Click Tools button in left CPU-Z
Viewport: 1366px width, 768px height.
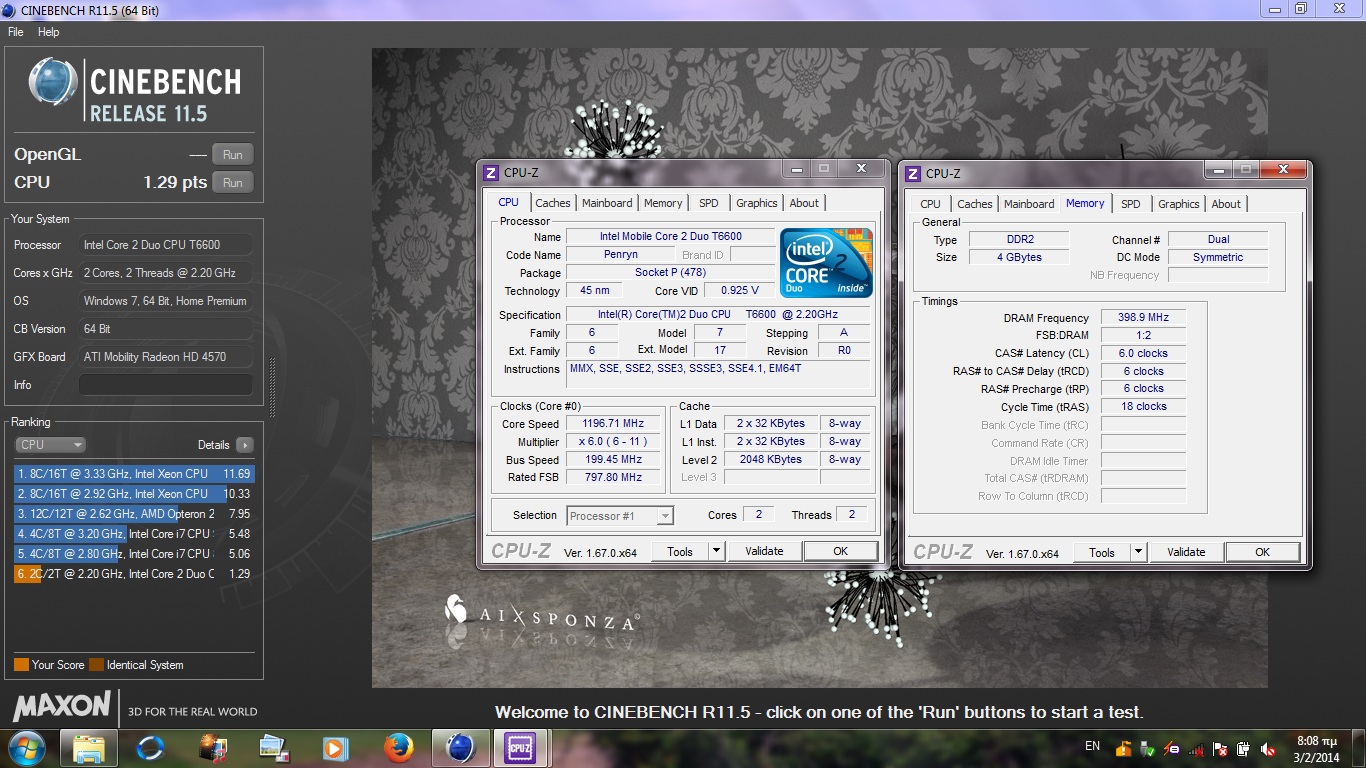(680, 551)
